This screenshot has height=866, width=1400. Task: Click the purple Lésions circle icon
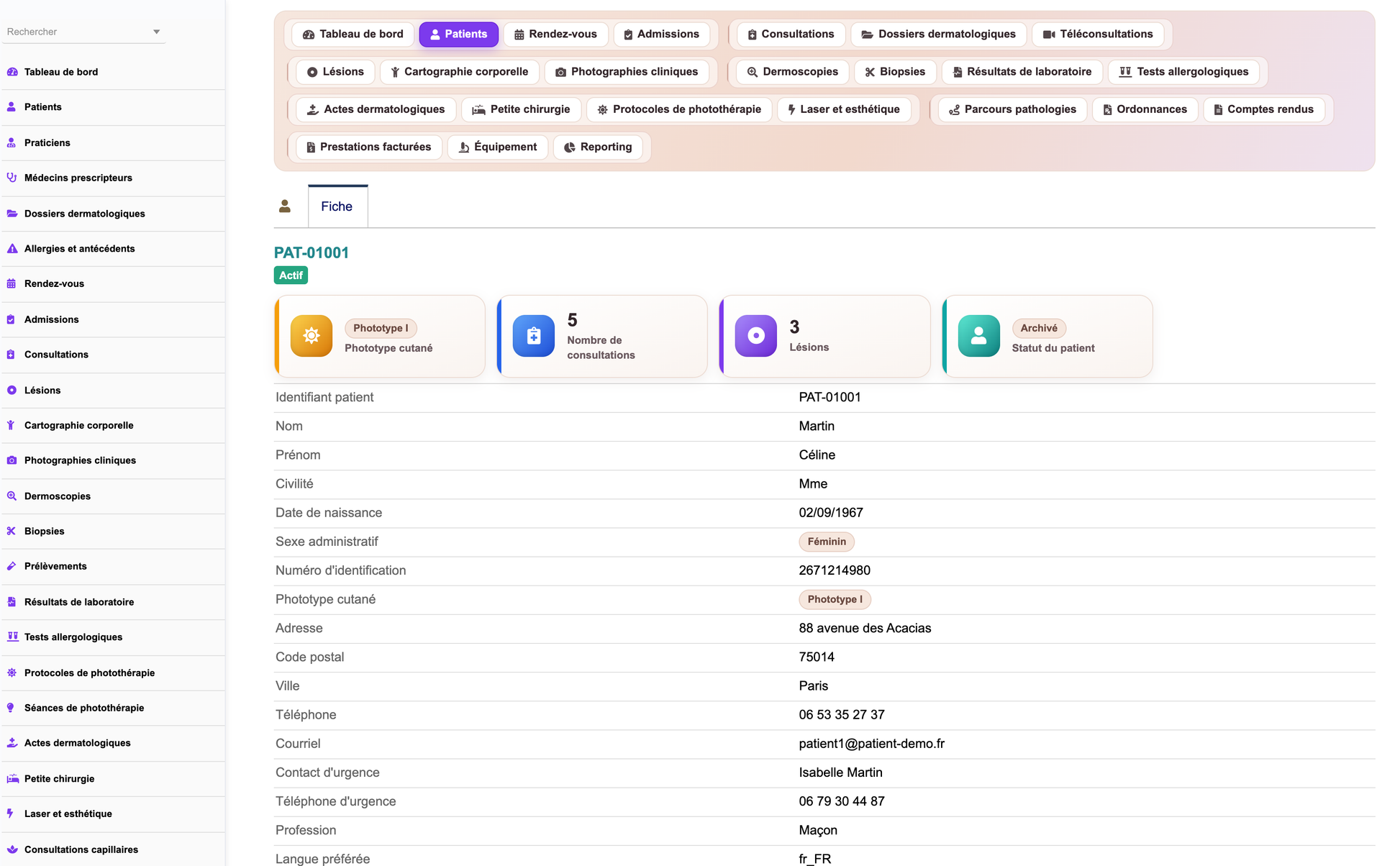(x=755, y=336)
